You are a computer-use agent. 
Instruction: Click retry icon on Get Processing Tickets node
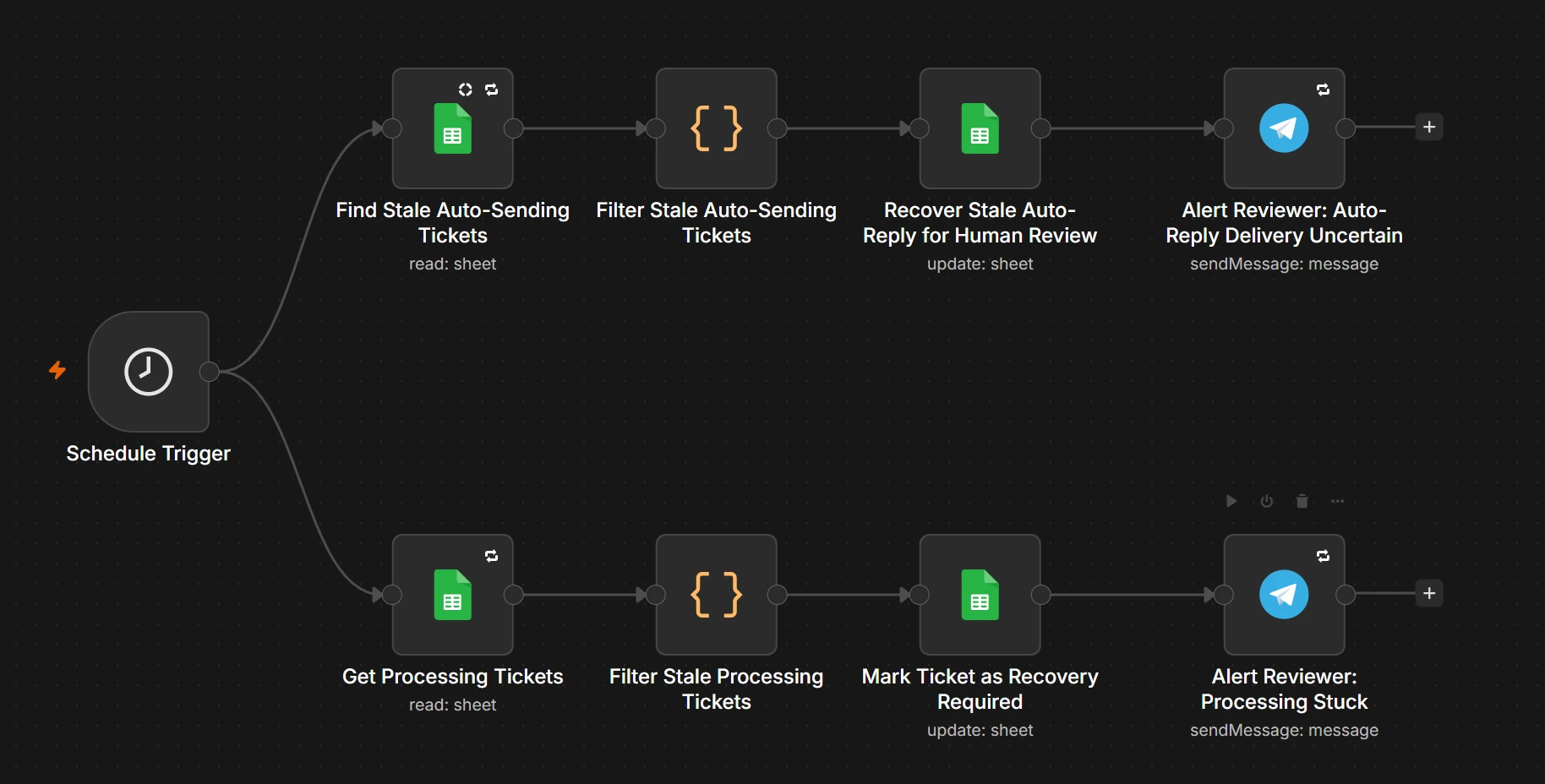click(x=492, y=556)
